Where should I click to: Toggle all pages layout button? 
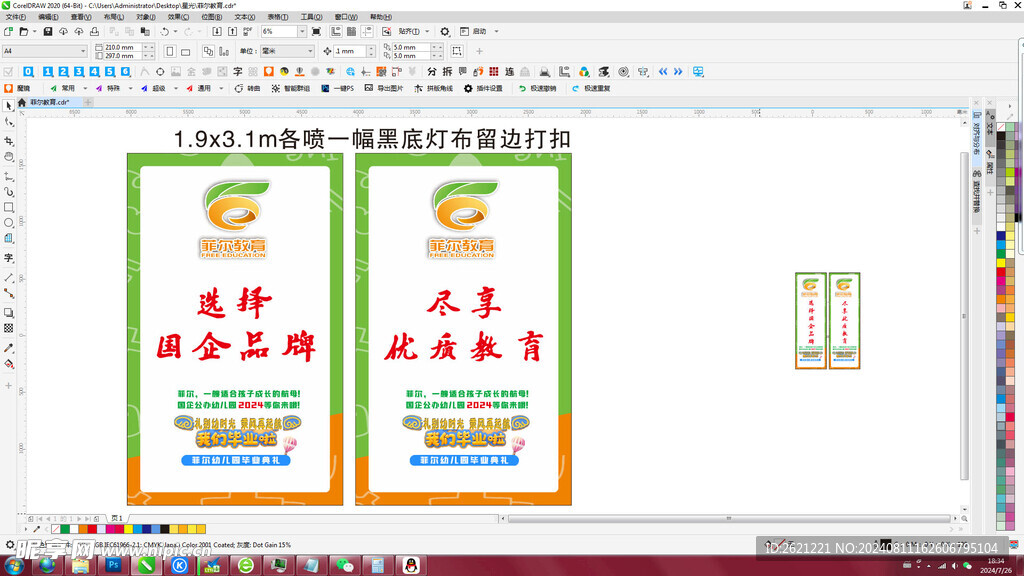[x=208, y=51]
